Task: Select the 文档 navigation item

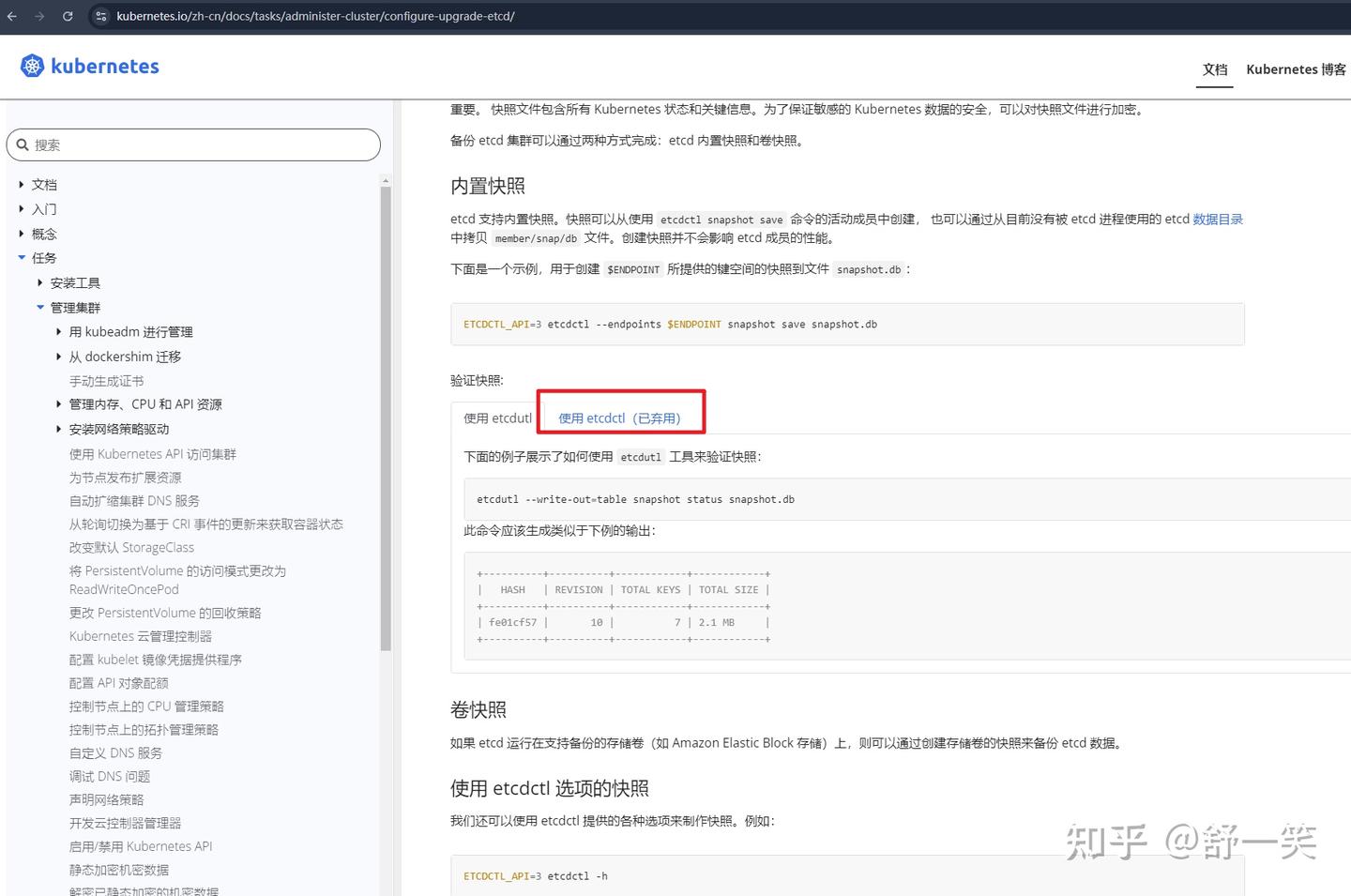Action: (x=1214, y=68)
